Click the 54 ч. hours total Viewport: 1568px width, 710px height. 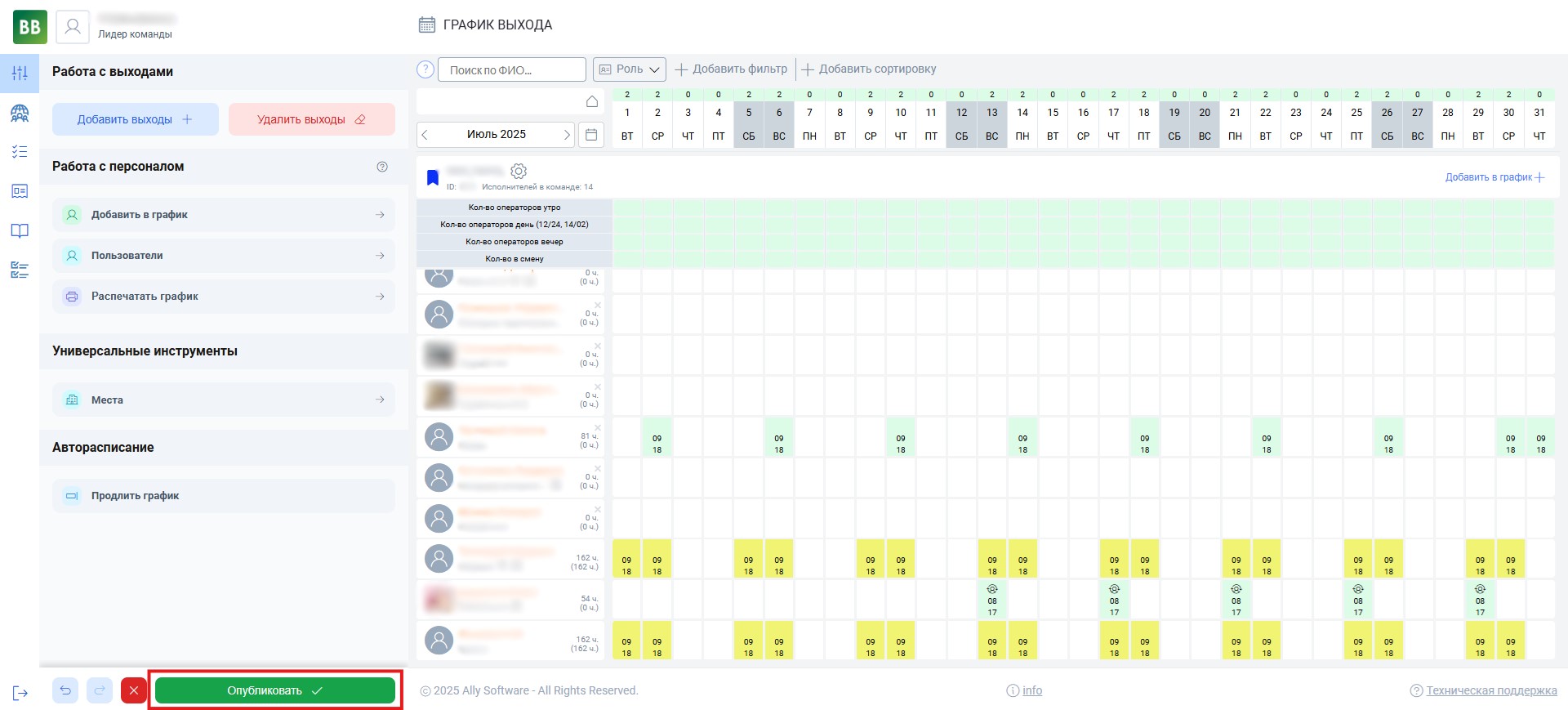(x=590, y=599)
